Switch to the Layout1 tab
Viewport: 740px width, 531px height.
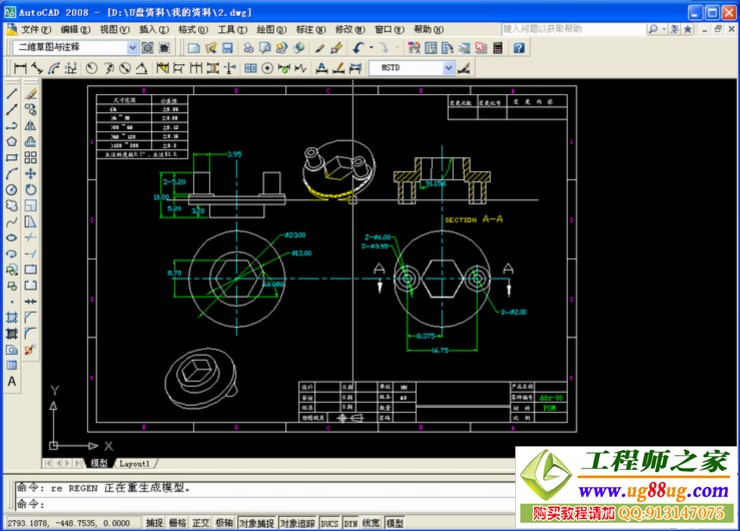pyautogui.click(x=134, y=464)
